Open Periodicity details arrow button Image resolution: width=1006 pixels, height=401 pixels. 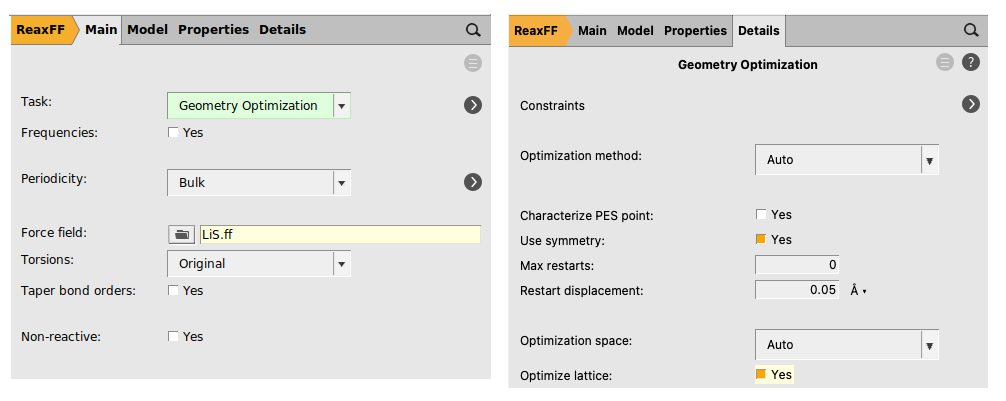[473, 182]
